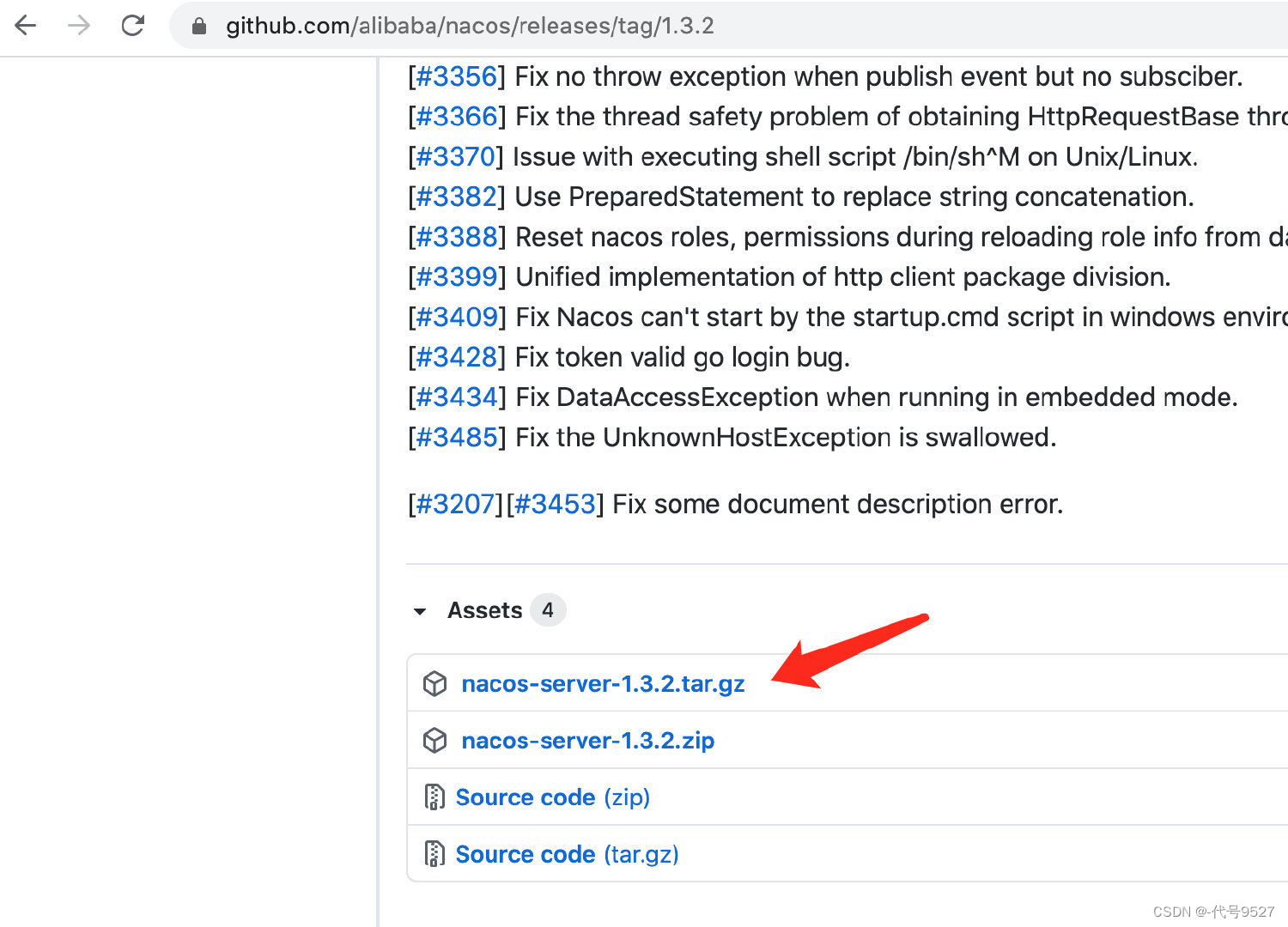
Task: Open issue #3370 link
Action: (456, 157)
